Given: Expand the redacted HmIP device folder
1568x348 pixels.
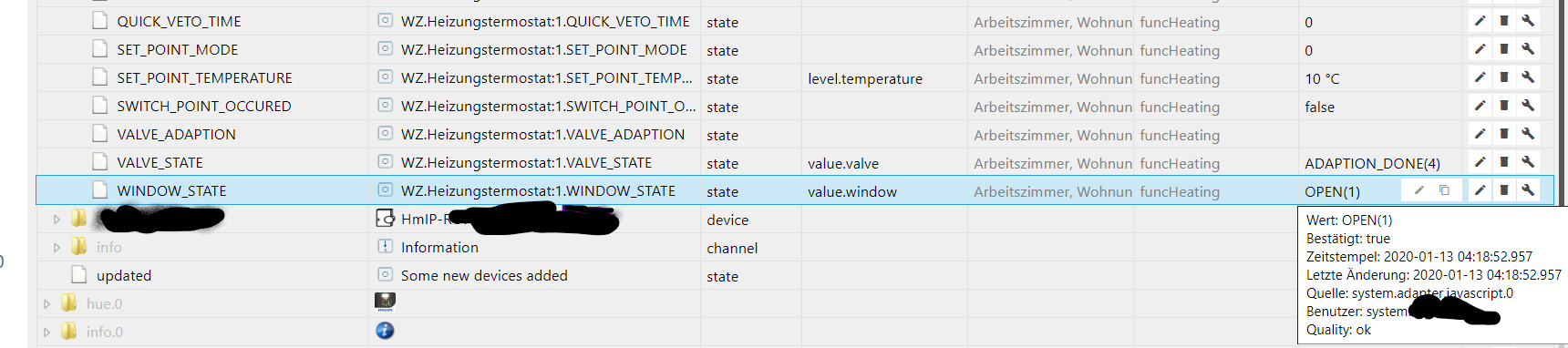Looking at the screenshot, I should click(x=57, y=219).
